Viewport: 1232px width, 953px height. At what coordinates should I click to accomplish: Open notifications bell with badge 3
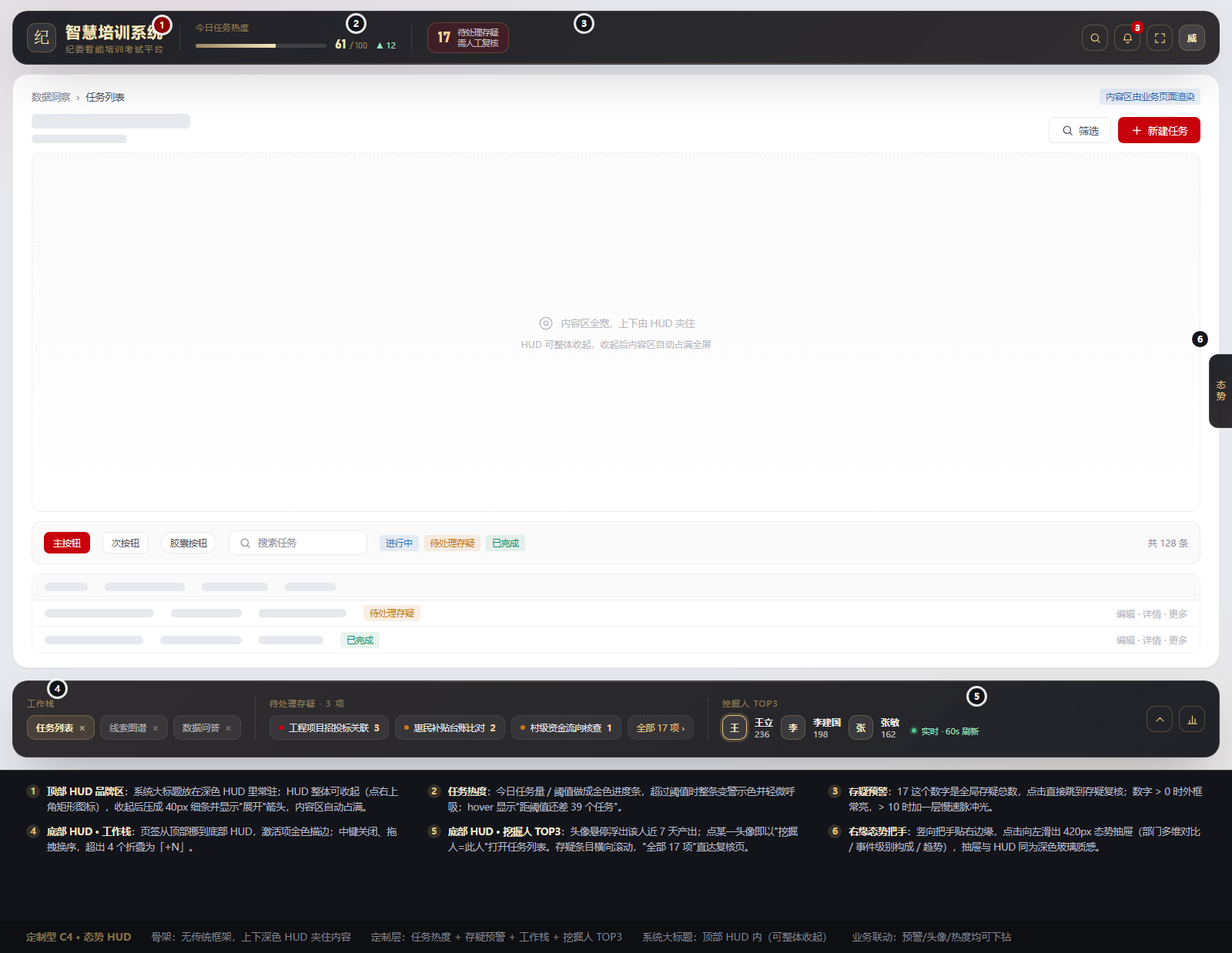tap(1127, 38)
